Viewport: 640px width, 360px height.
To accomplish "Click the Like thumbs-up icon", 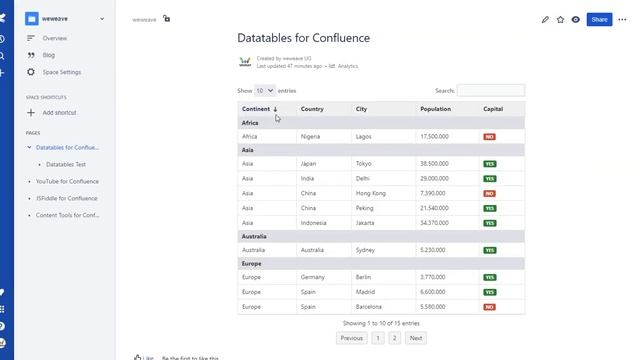I will [138, 358].
